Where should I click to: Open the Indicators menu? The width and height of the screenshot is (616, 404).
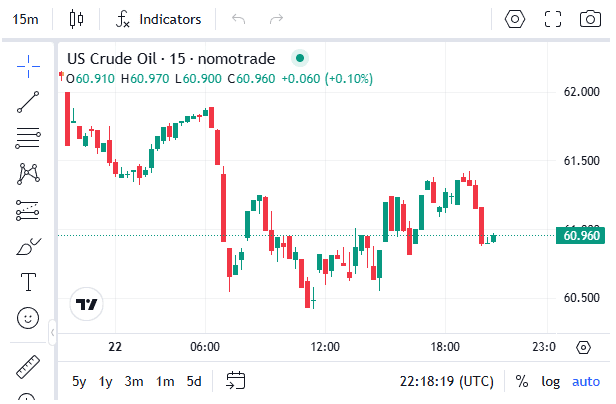click(159, 19)
